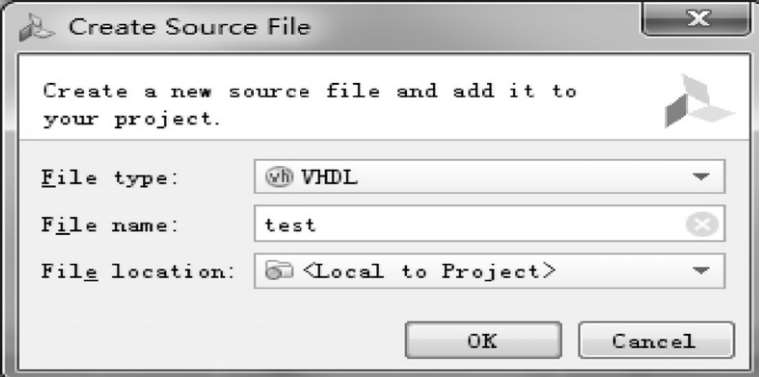The image size is (768, 377).
Task: Click the header description text
Action: pyautogui.click(x=309, y=105)
